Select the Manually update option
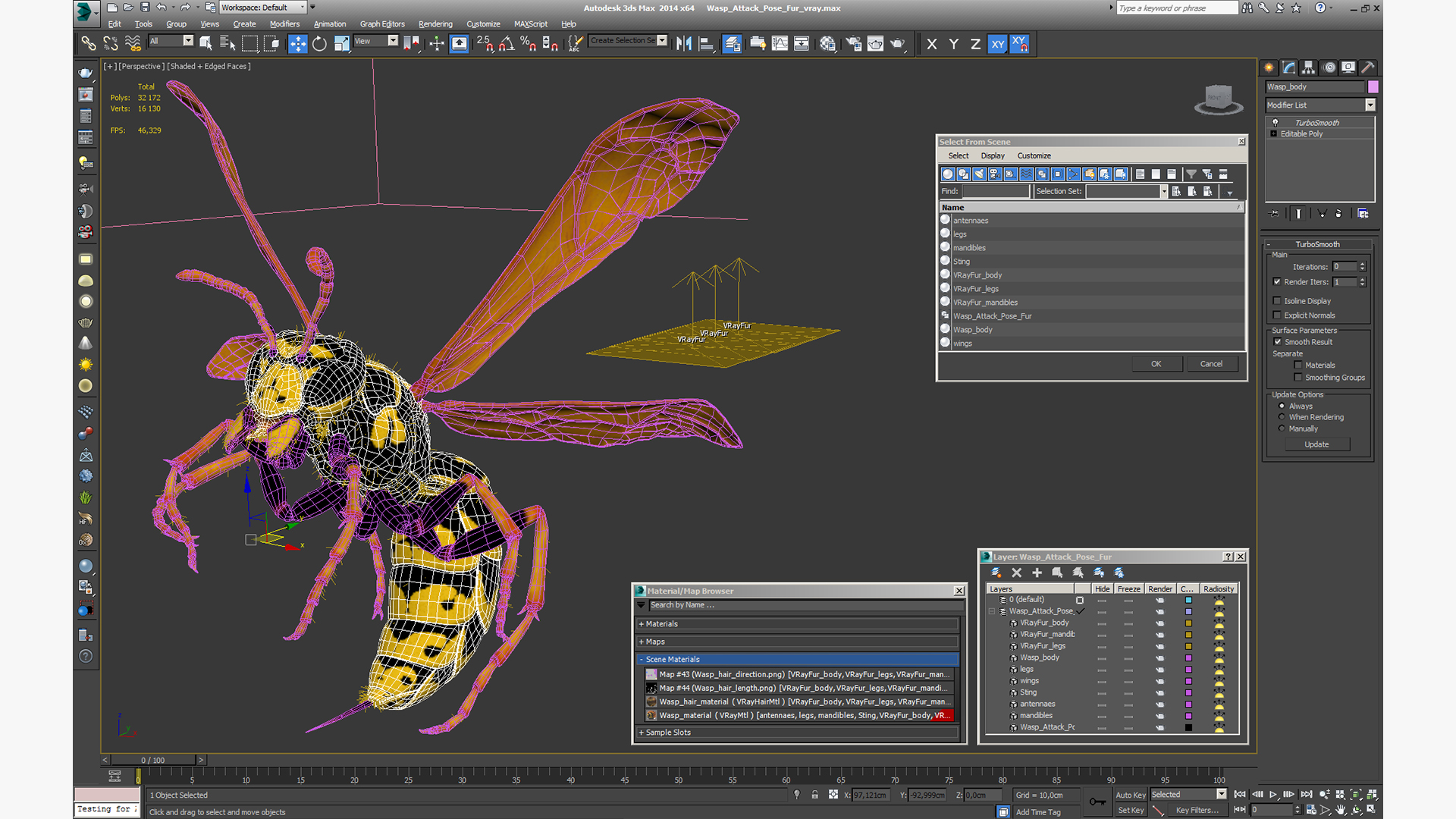The height and width of the screenshot is (819, 1456). (x=1282, y=428)
